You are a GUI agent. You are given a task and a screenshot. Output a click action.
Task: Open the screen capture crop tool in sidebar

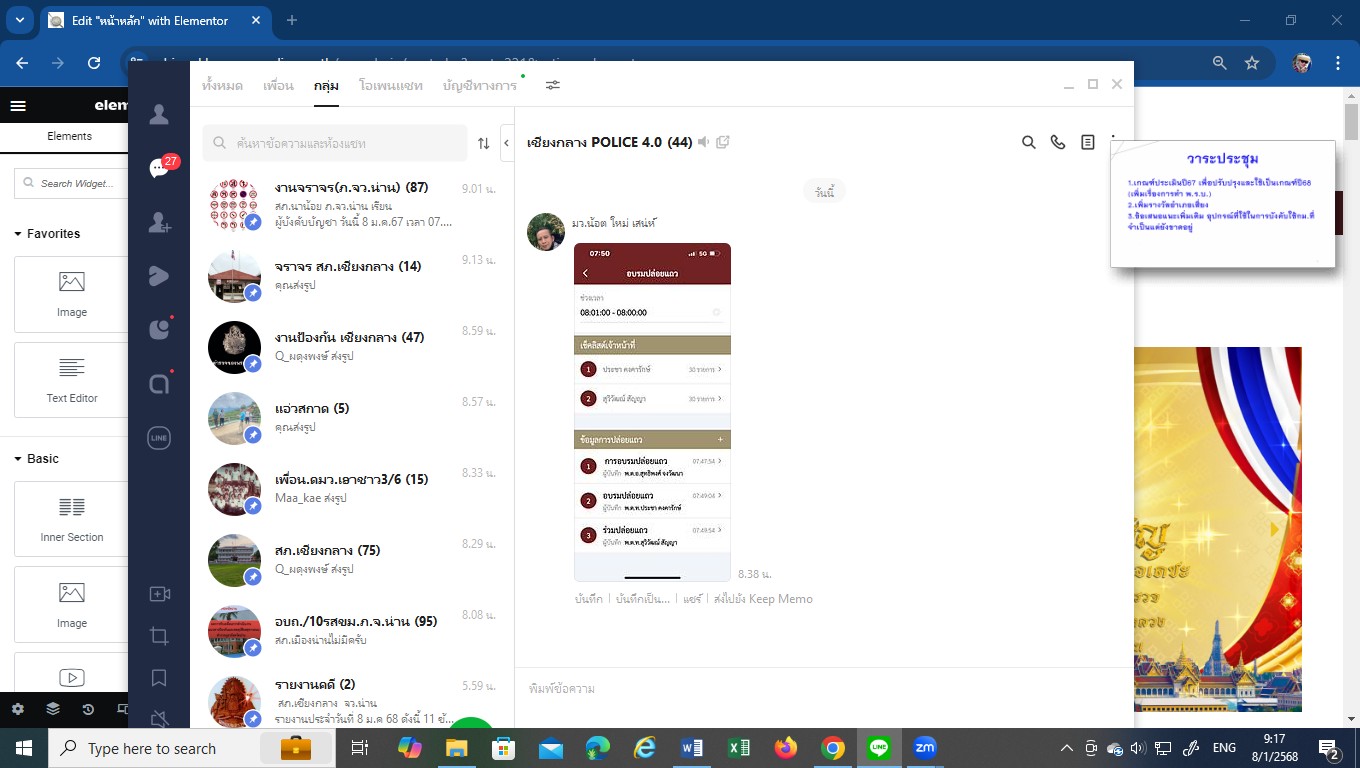pos(159,636)
